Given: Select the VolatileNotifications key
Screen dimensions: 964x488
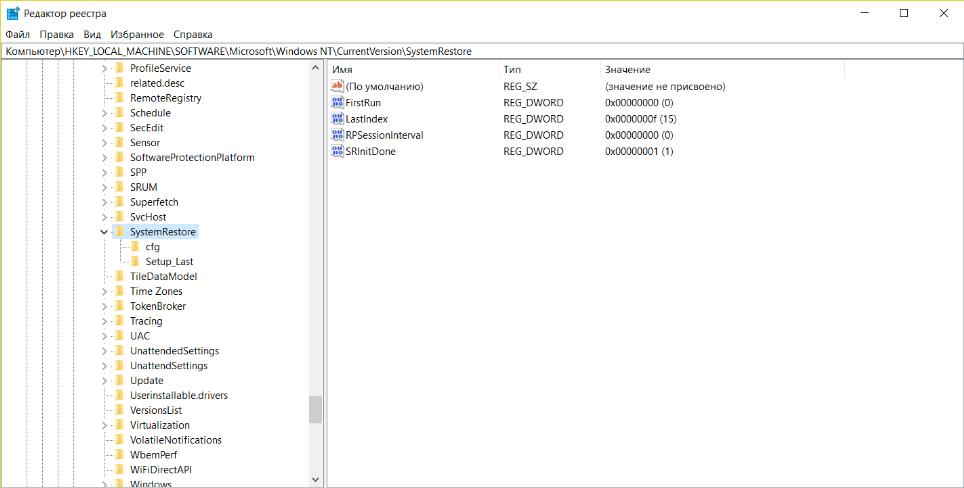Looking at the screenshot, I should click(x=175, y=440).
